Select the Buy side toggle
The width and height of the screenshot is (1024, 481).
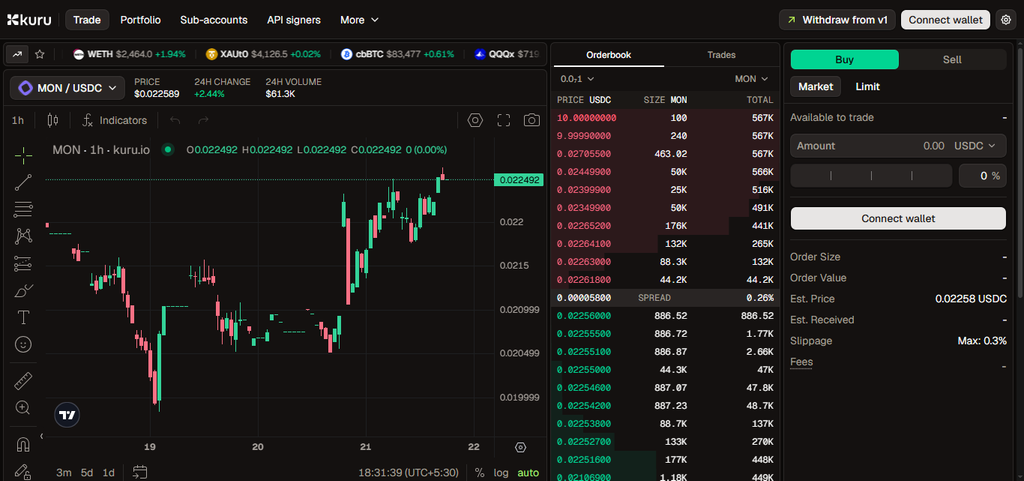click(844, 59)
